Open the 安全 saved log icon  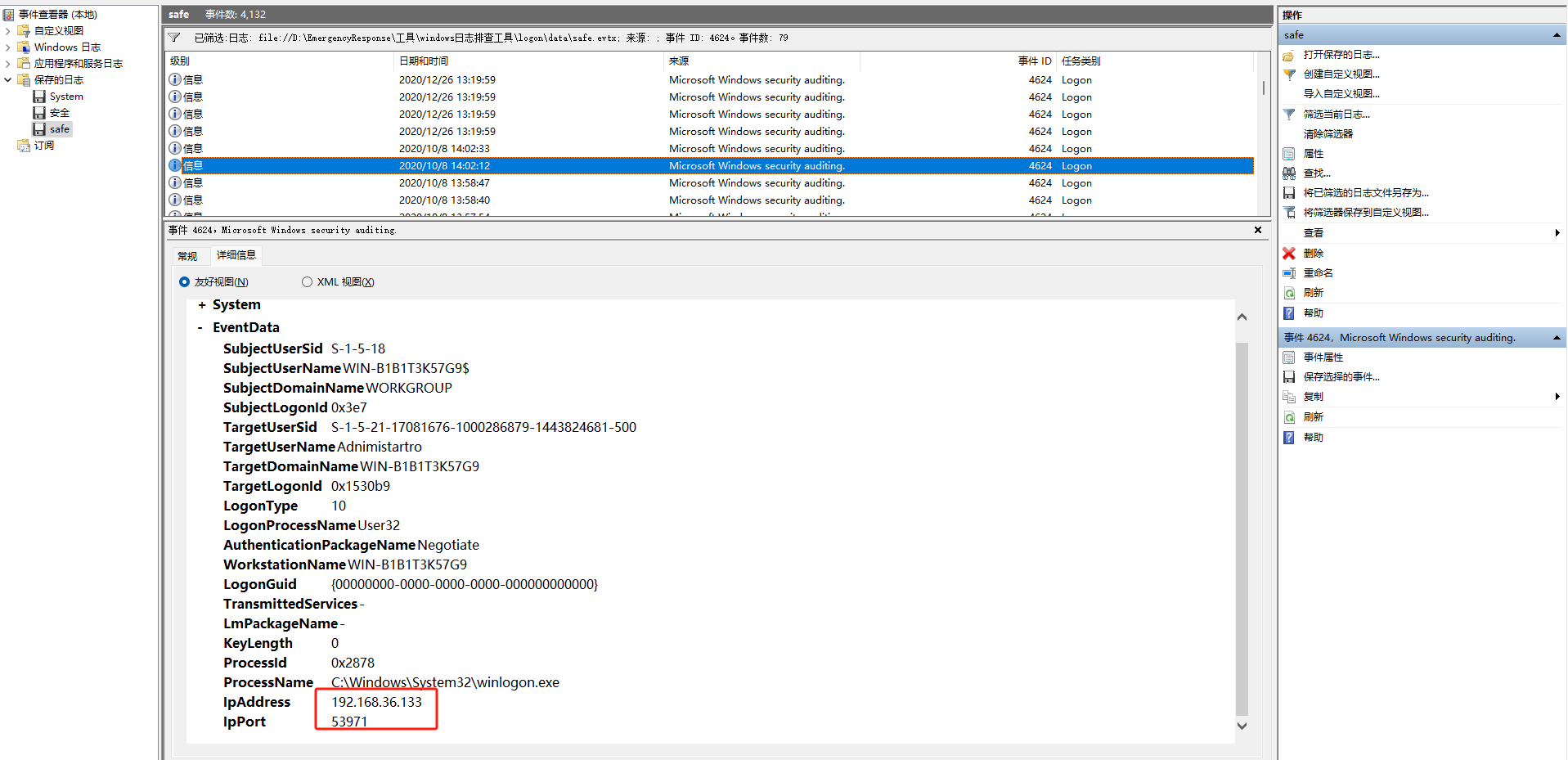click(x=39, y=113)
